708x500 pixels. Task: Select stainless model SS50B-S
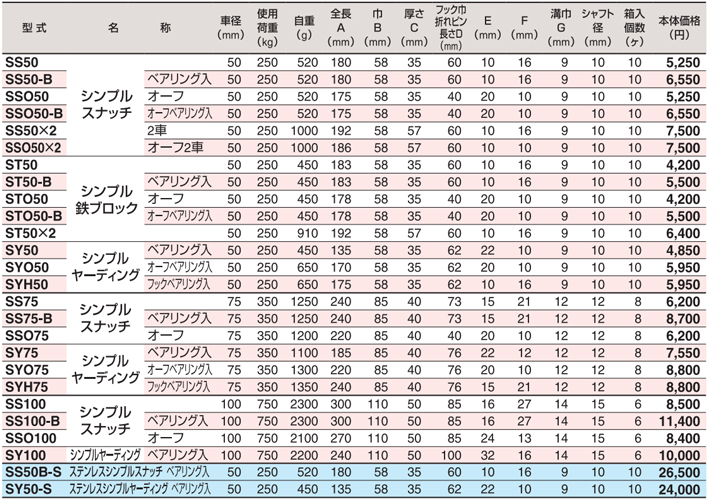(x=33, y=473)
